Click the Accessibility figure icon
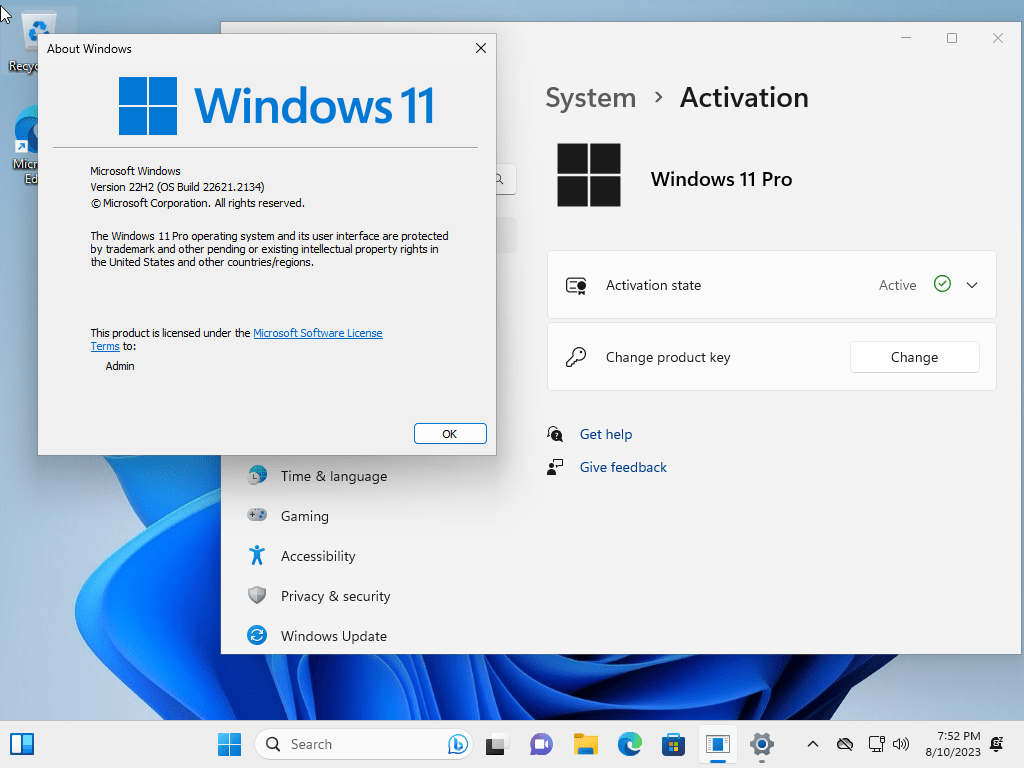The height and width of the screenshot is (768, 1024). (257, 555)
